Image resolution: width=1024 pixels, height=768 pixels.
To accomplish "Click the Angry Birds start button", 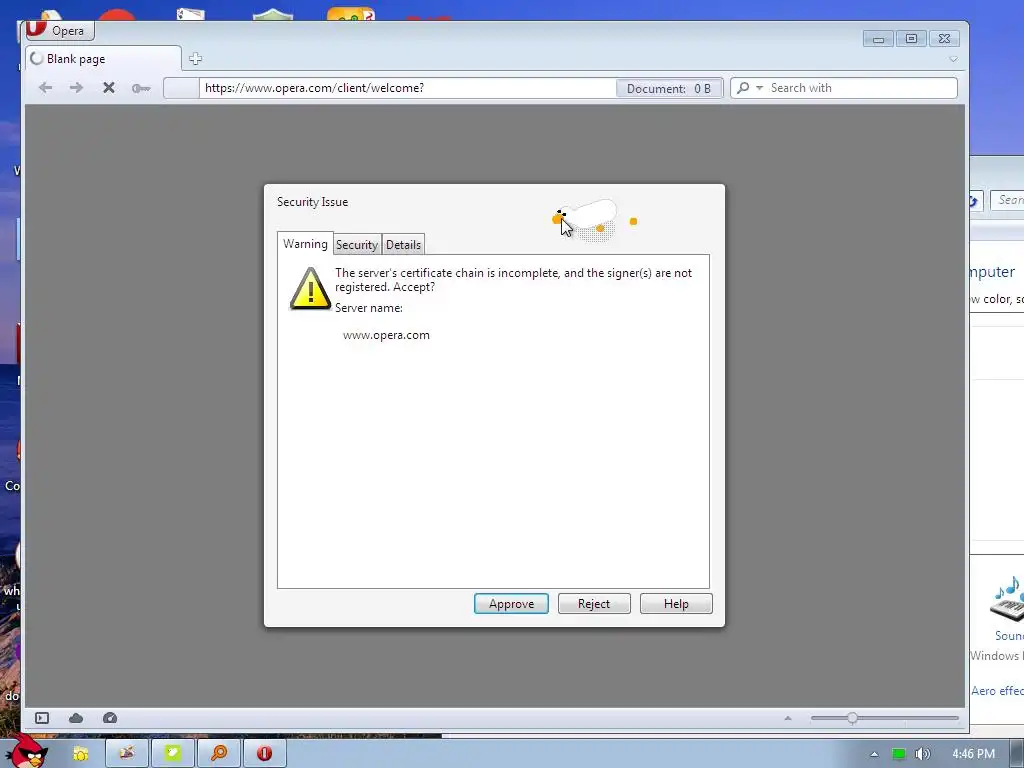I will pyautogui.click(x=25, y=752).
